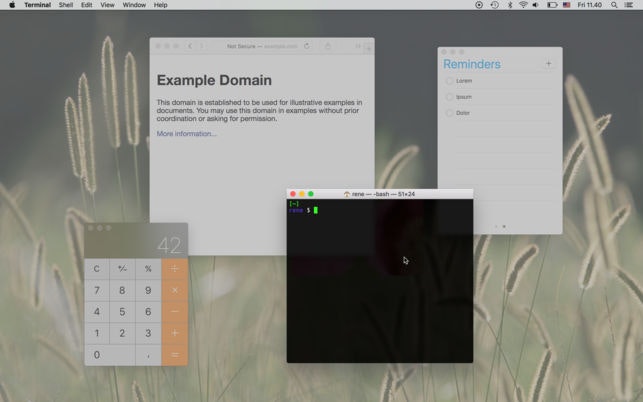
Task: Click the plus key in Calculator
Action: [x=175, y=333]
